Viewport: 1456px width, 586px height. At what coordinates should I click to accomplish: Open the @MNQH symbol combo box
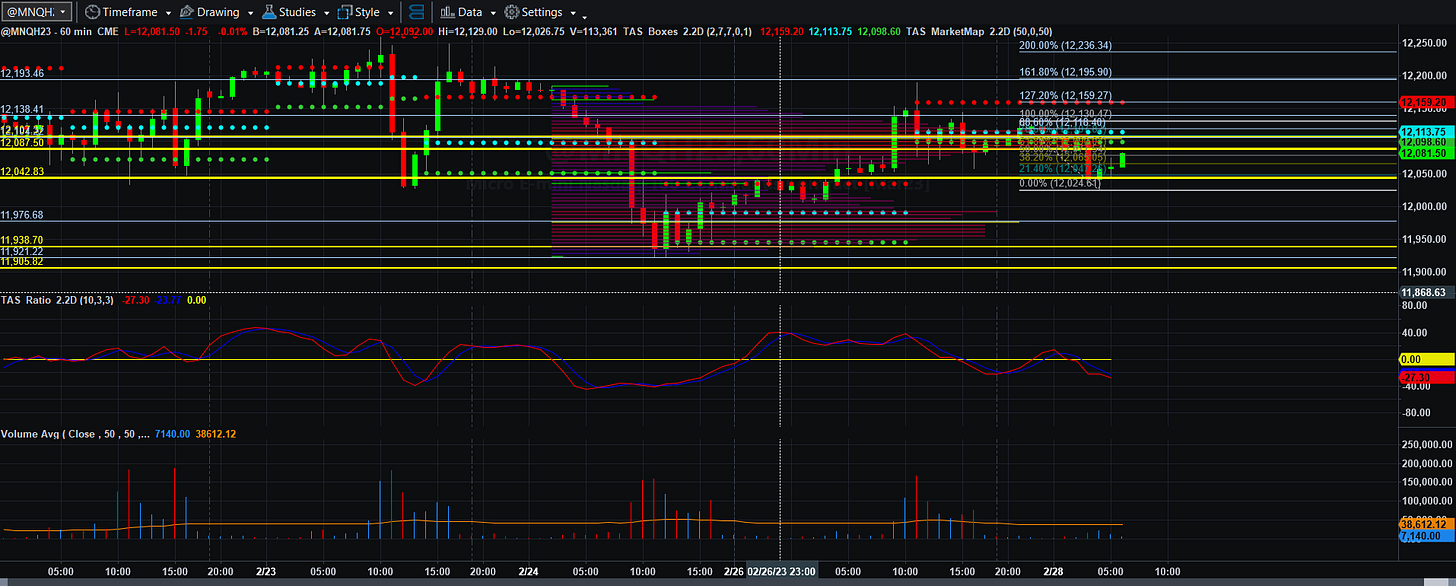pos(37,12)
